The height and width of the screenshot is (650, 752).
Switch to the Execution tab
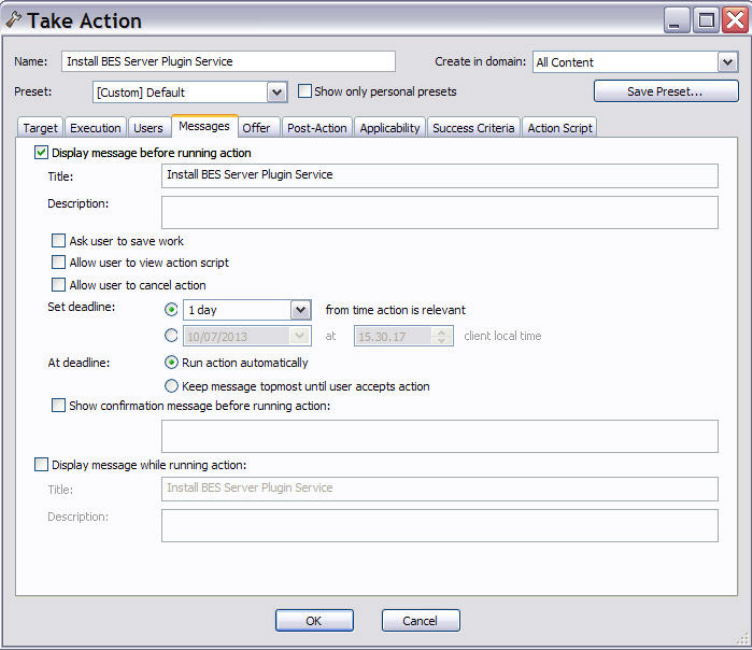tap(95, 128)
